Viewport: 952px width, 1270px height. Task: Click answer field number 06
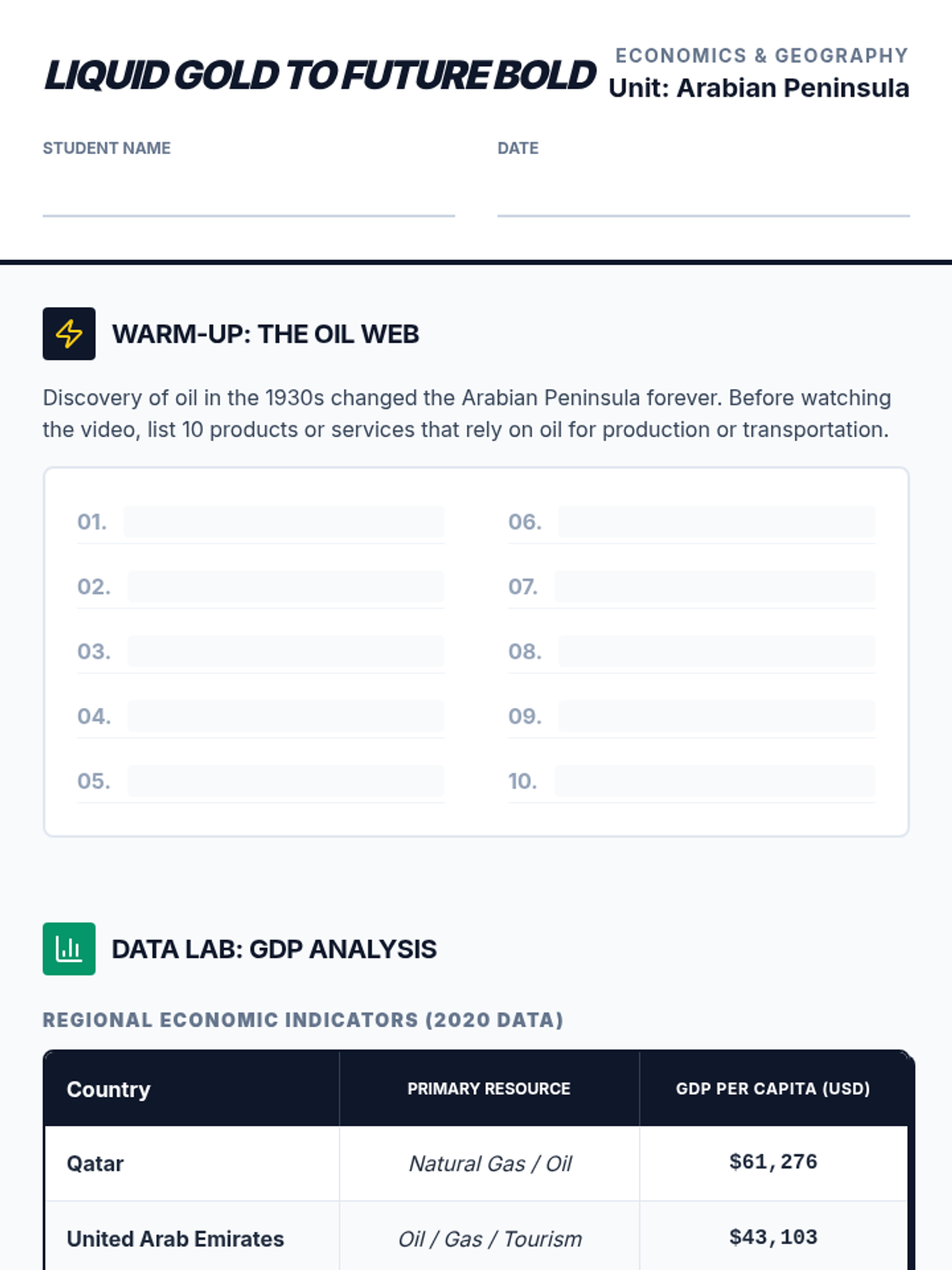(x=716, y=522)
